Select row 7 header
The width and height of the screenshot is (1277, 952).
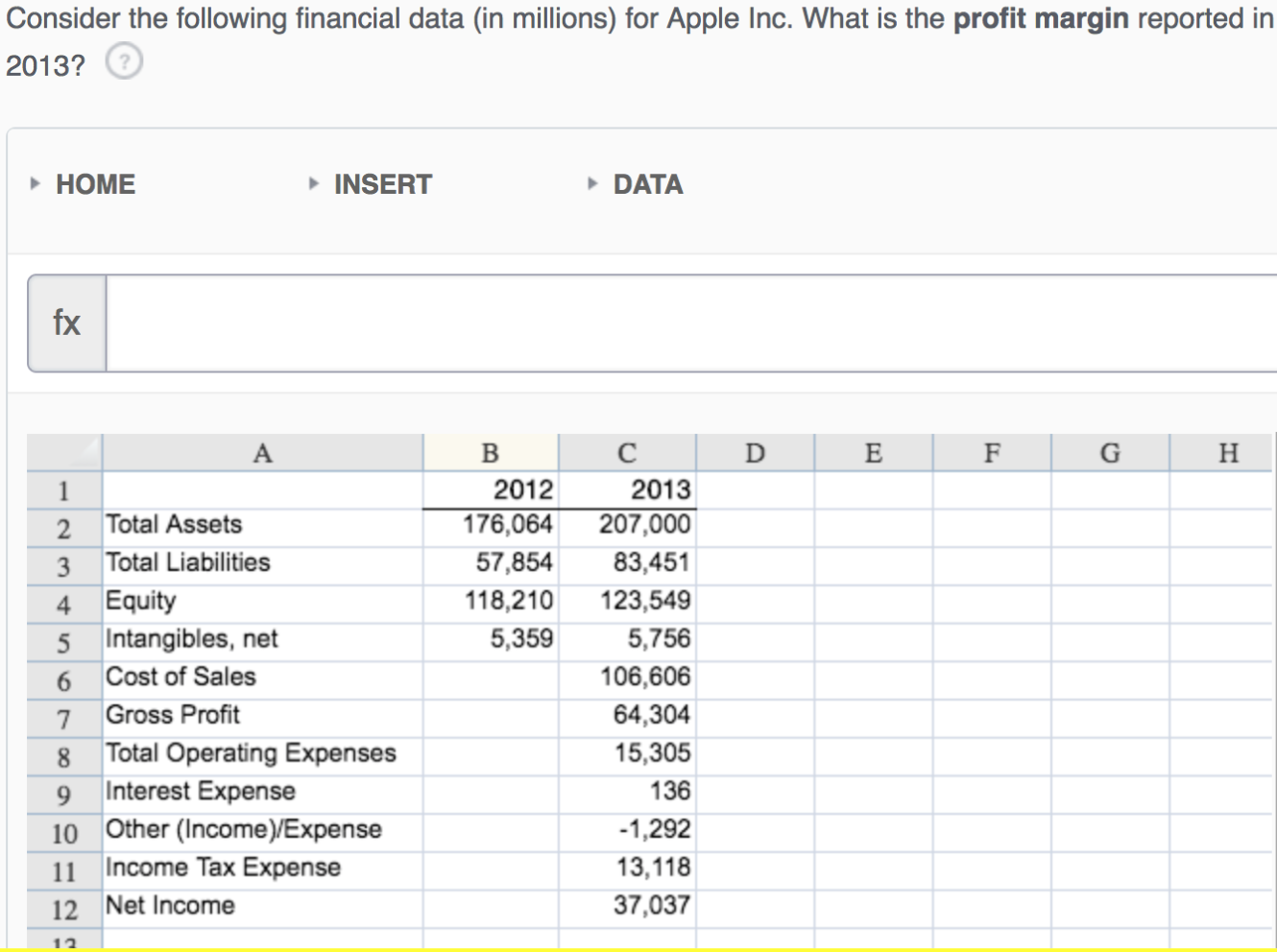pos(64,719)
